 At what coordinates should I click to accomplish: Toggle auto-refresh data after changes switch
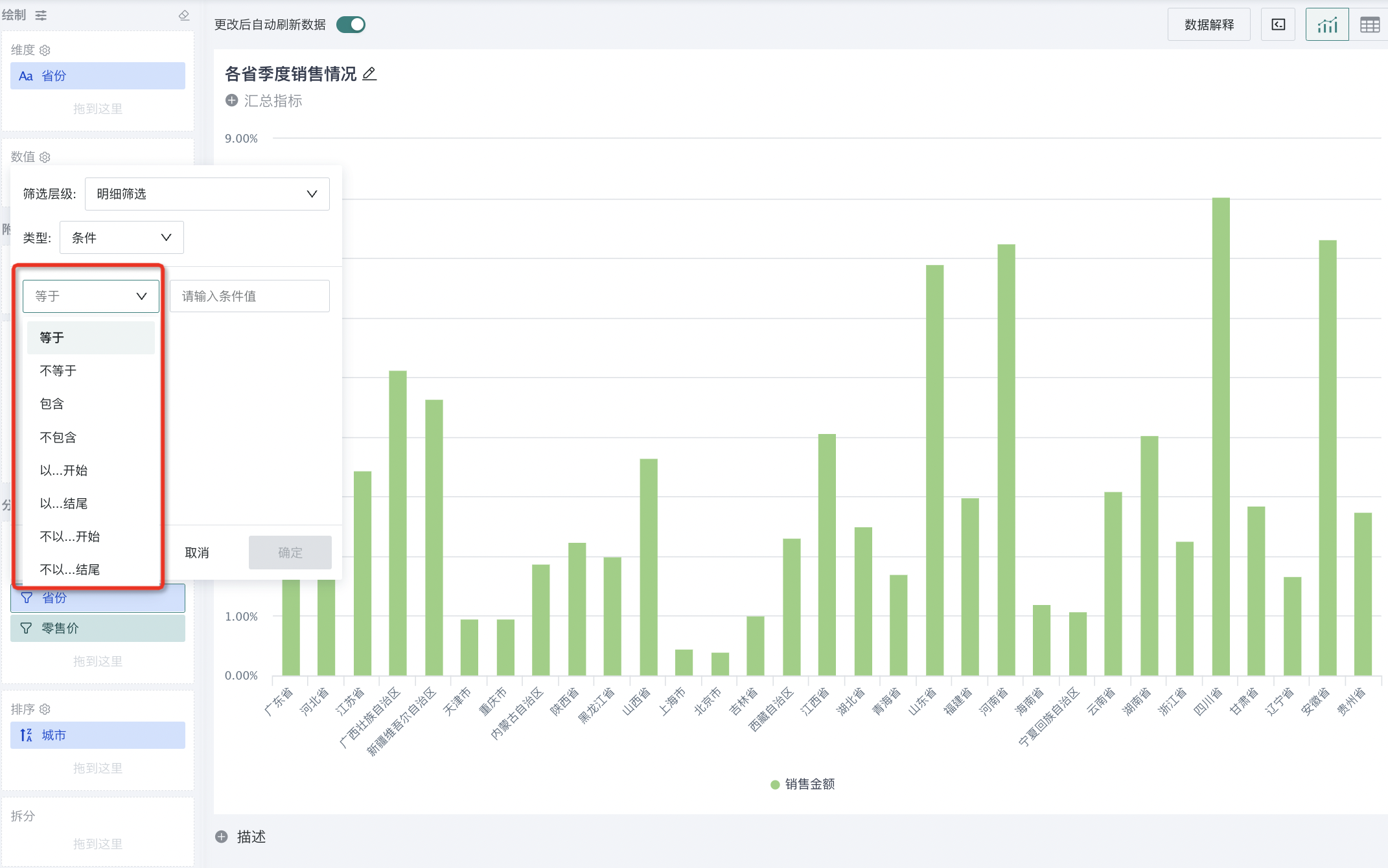click(351, 25)
